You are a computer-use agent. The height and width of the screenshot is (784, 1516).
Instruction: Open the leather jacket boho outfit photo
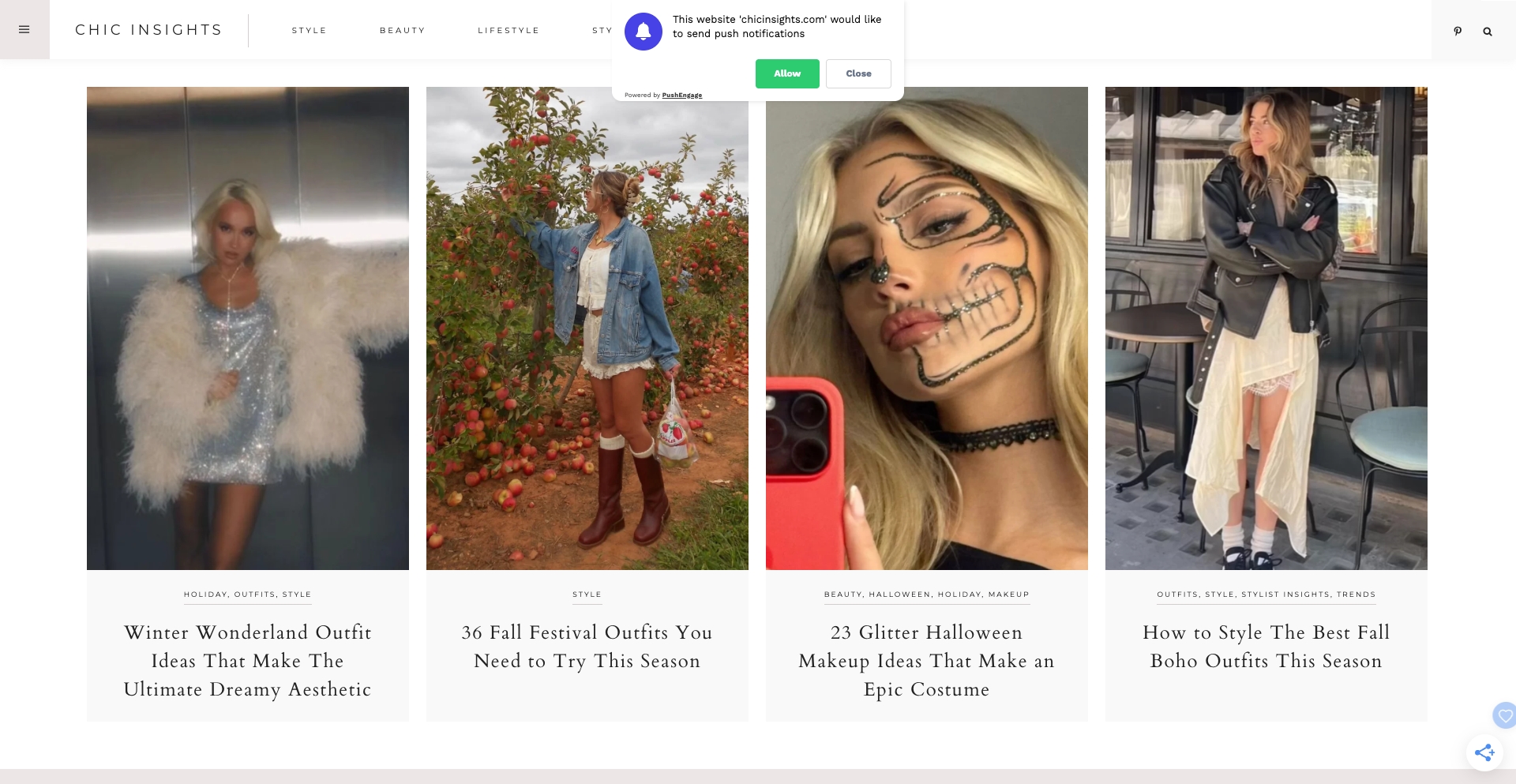pyautogui.click(x=1266, y=328)
